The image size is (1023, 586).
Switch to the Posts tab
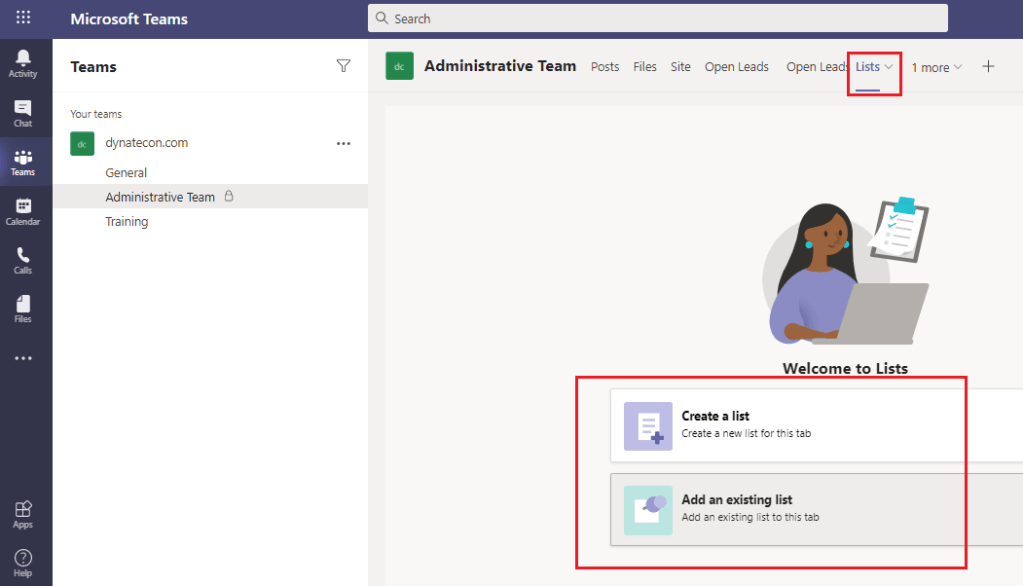point(605,67)
